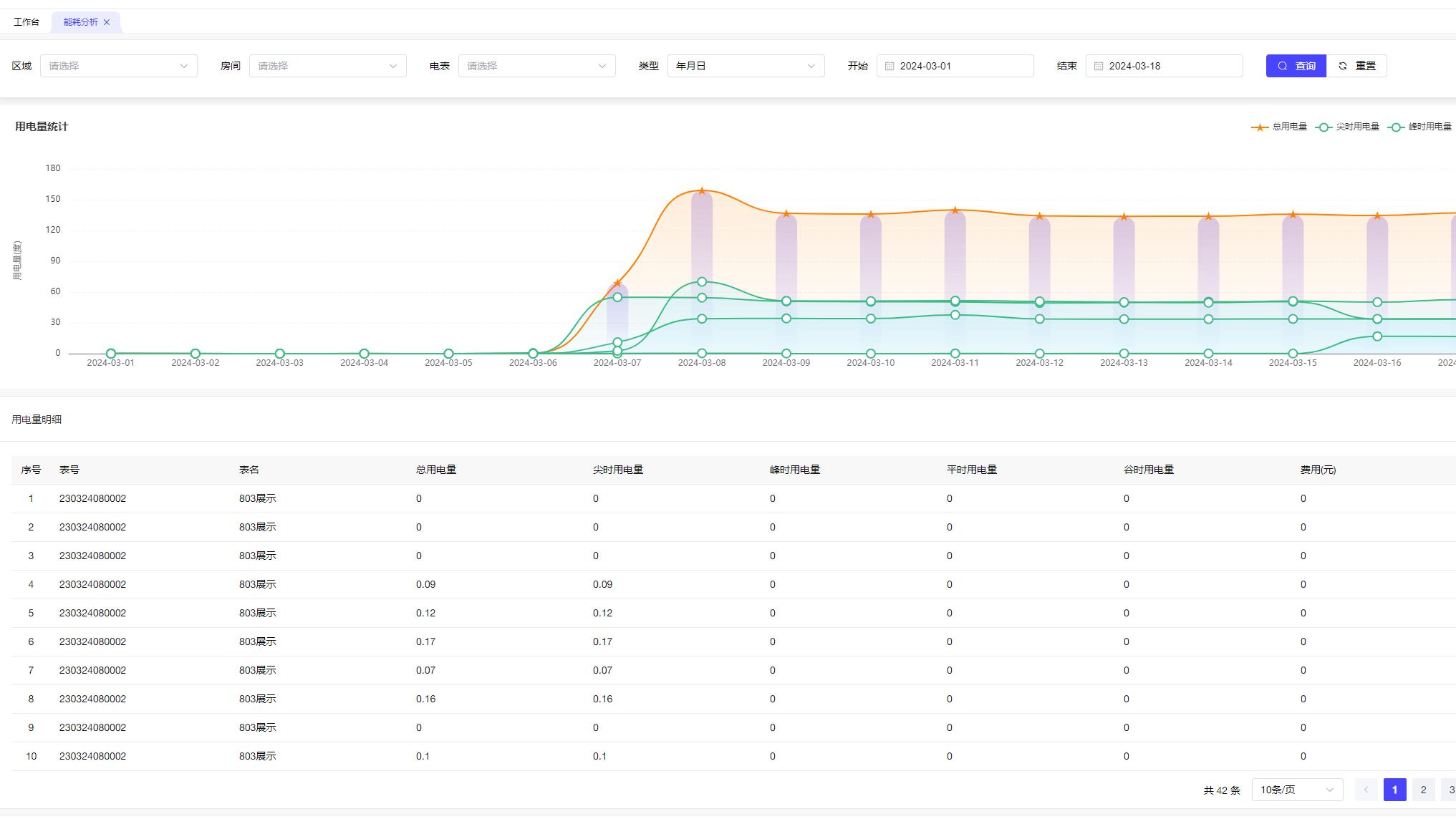Click 总用电量 value 0.09 in row 4
This screenshot has width=1456, height=819.
point(425,584)
